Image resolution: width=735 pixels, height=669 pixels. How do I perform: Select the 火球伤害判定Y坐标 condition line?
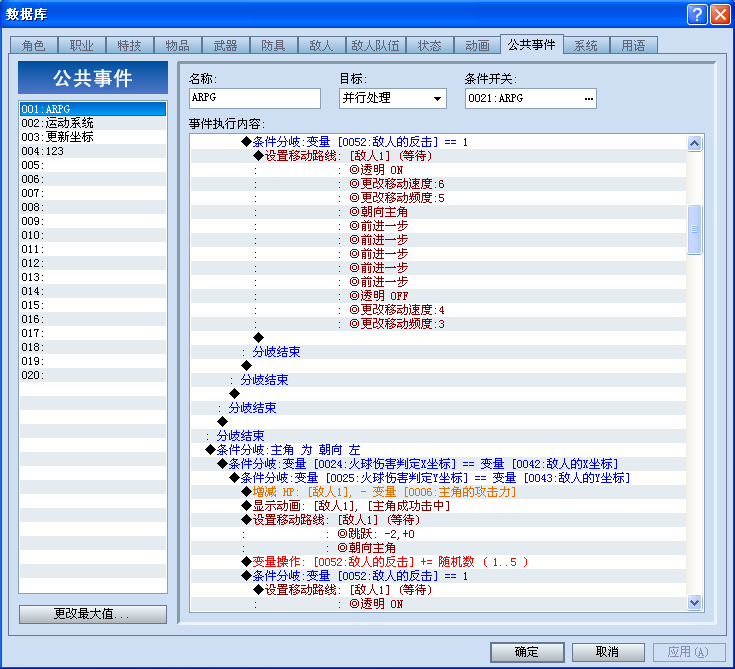point(438,478)
